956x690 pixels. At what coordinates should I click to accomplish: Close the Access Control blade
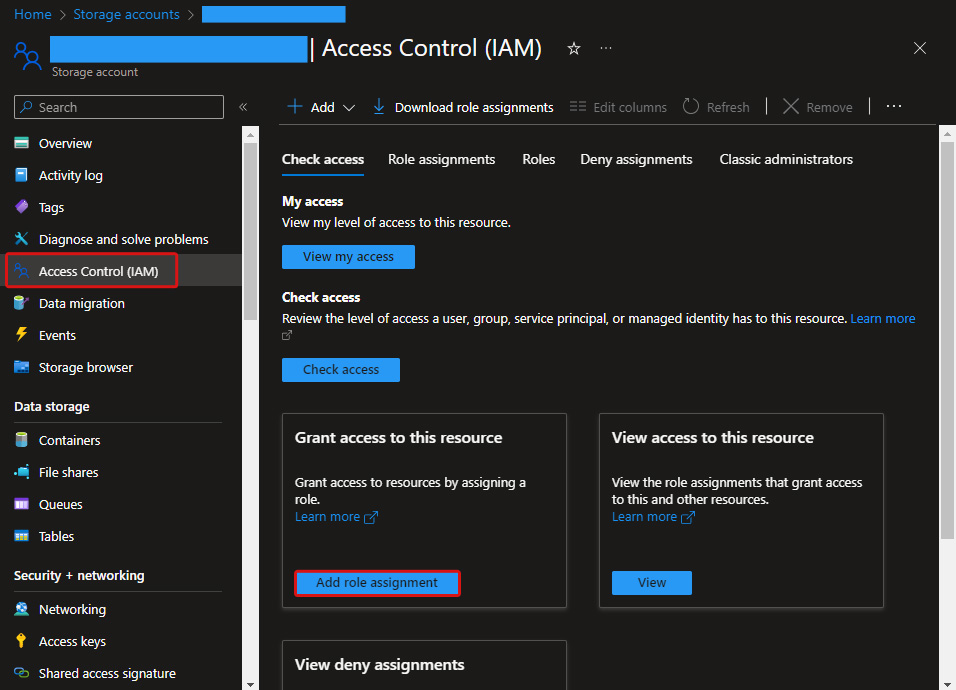point(919,48)
